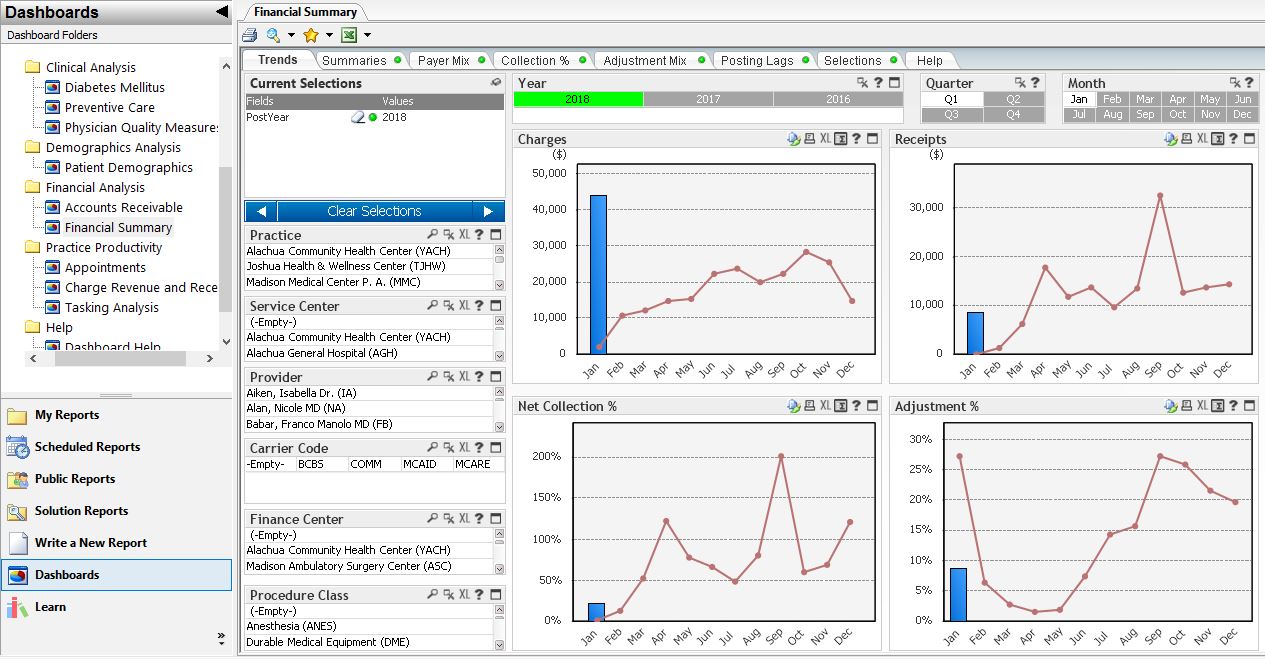Export Receipts chart to Excel via XL
1265x659 pixels.
pos(1201,139)
